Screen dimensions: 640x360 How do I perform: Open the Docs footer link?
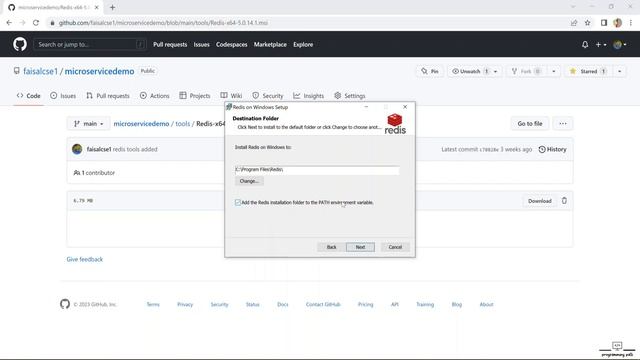point(282,304)
